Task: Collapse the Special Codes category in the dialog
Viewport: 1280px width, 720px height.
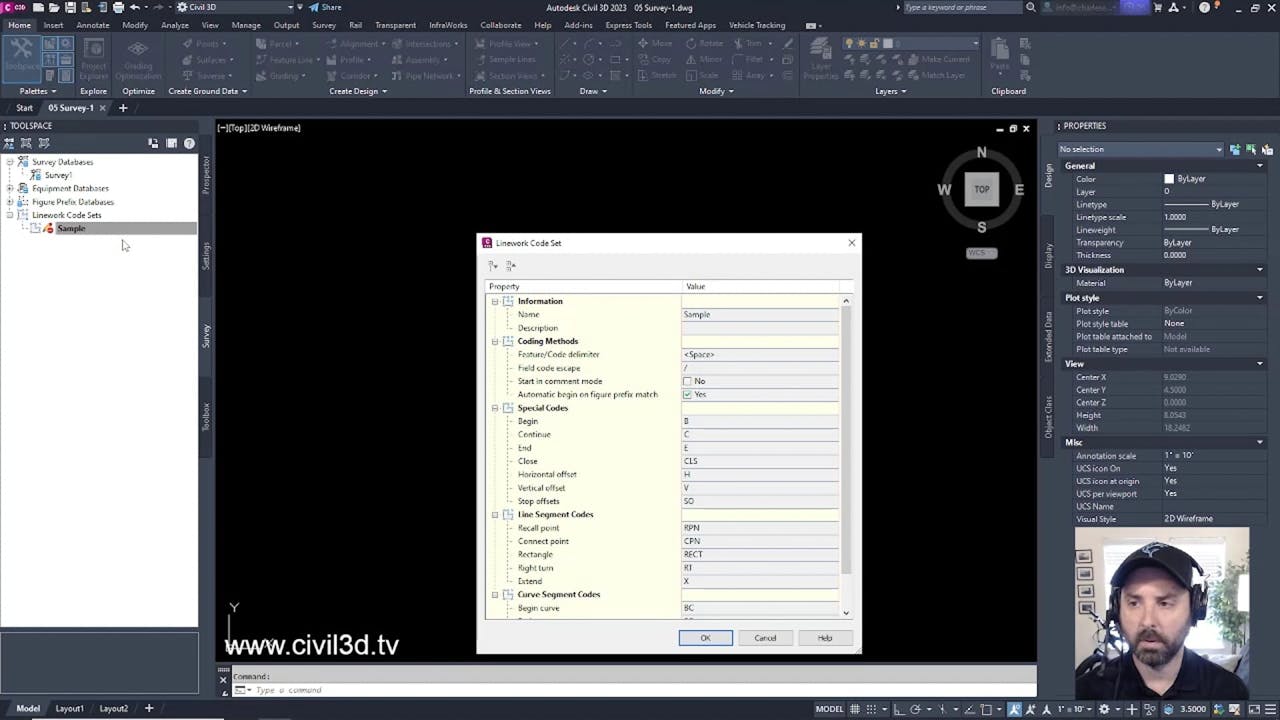Action: (x=495, y=407)
